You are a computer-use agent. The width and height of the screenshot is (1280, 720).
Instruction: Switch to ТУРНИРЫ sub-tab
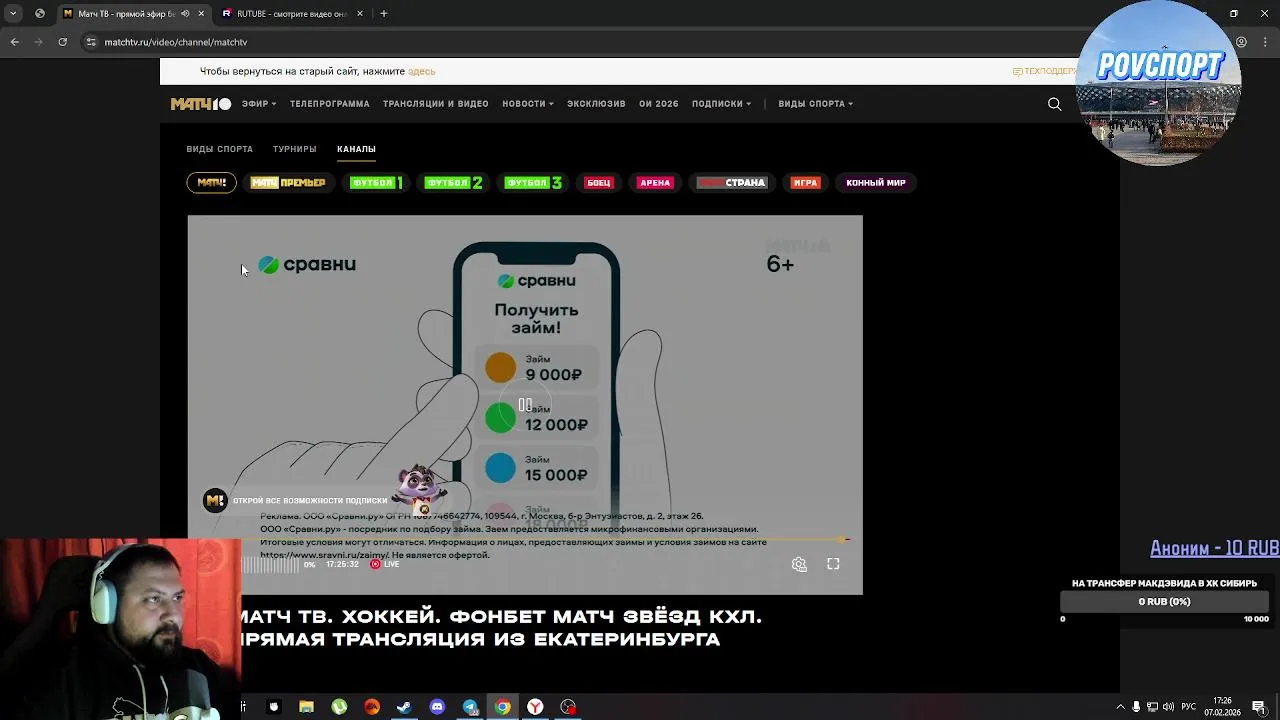coord(294,149)
